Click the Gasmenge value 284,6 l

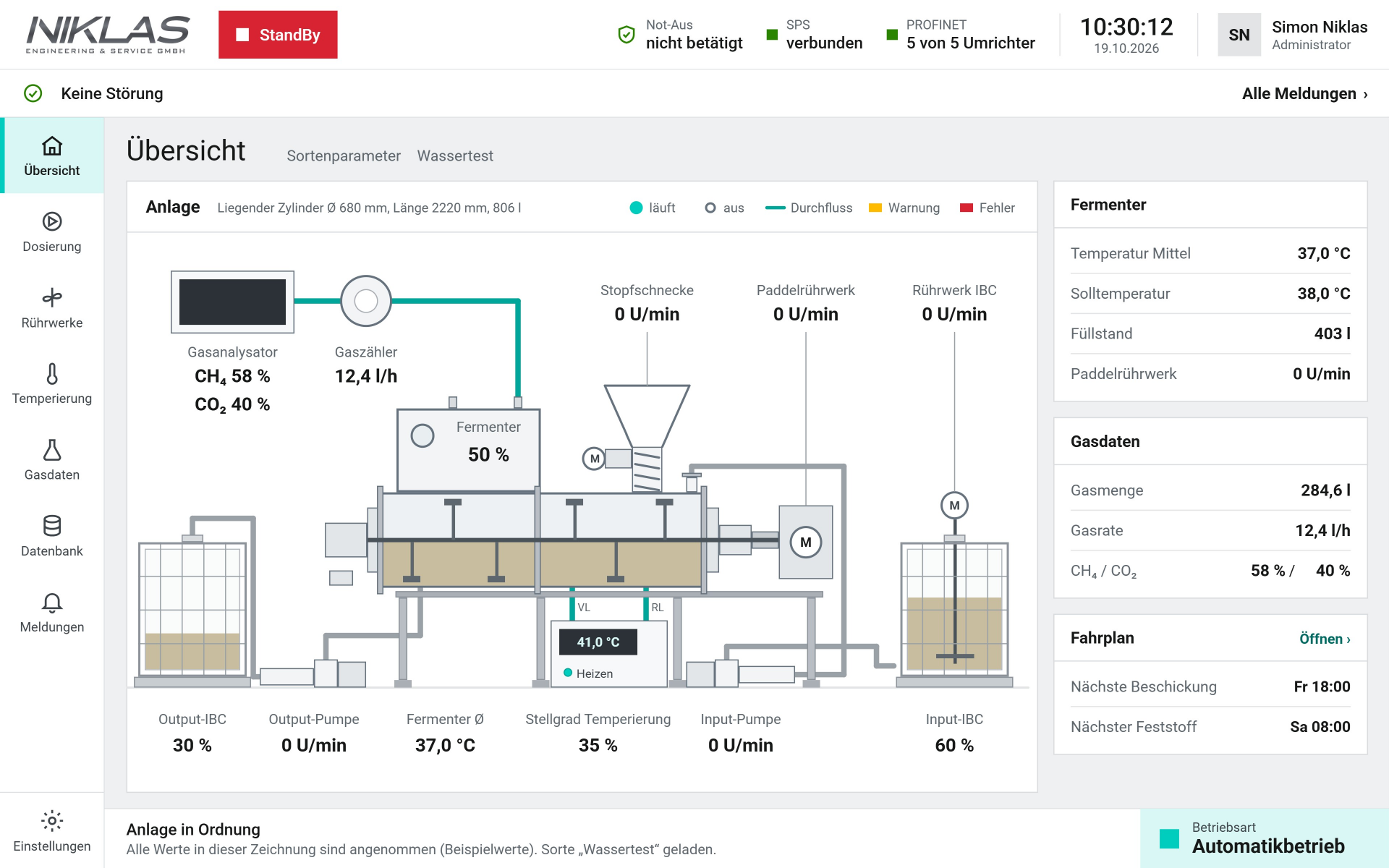pos(1325,490)
